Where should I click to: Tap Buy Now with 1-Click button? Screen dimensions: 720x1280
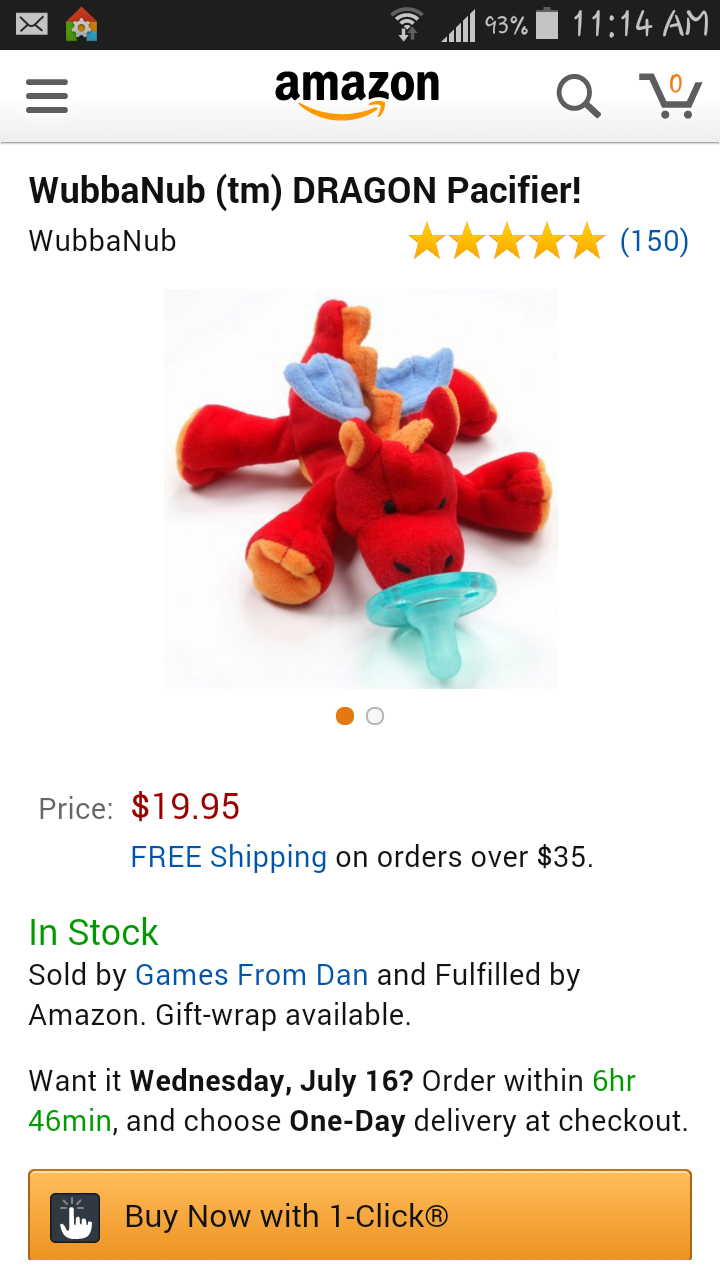pyautogui.click(x=360, y=1216)
